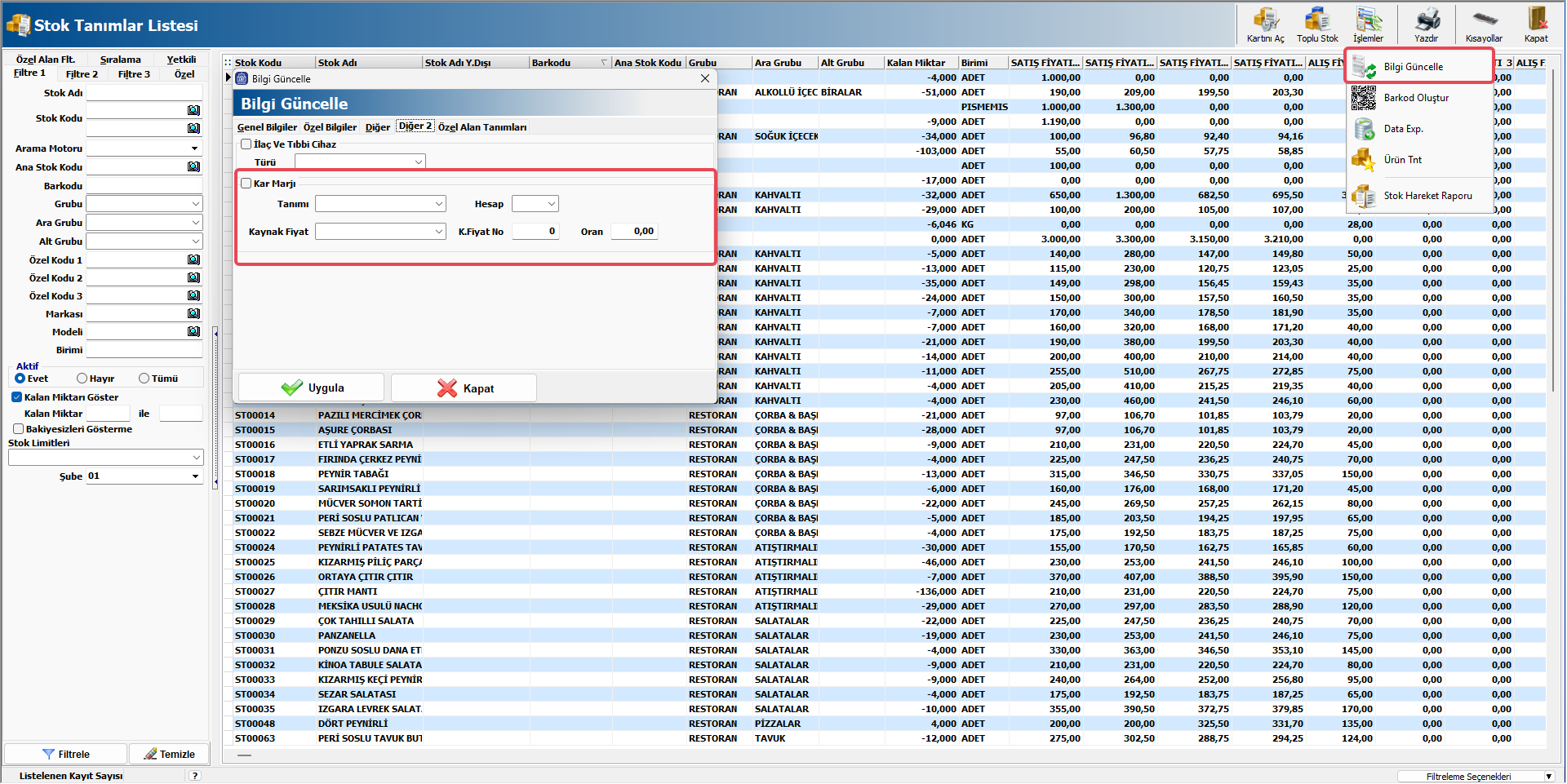
Task: Open Stok Hareket Raporu menu entry
Action: (x=1418, y=196)
